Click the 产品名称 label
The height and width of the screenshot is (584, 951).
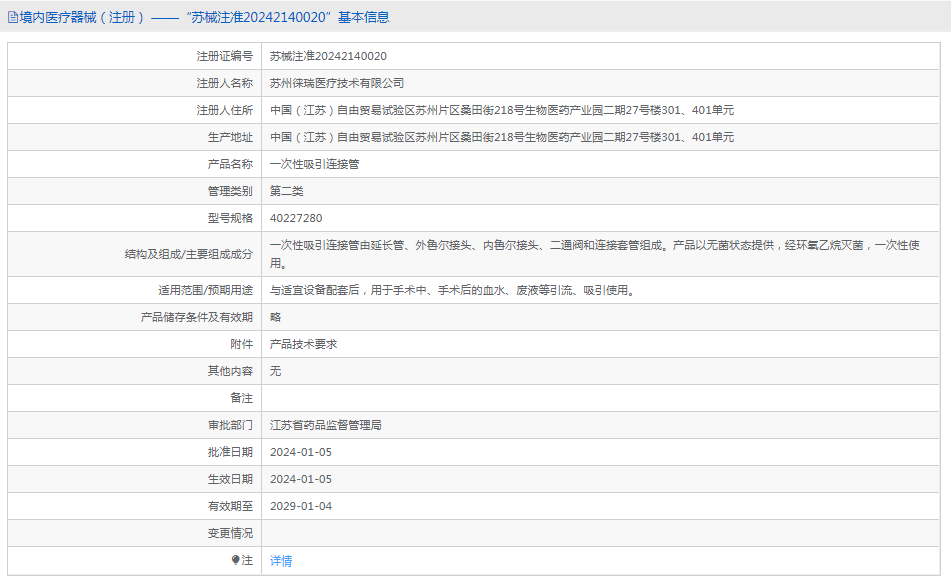230,164
